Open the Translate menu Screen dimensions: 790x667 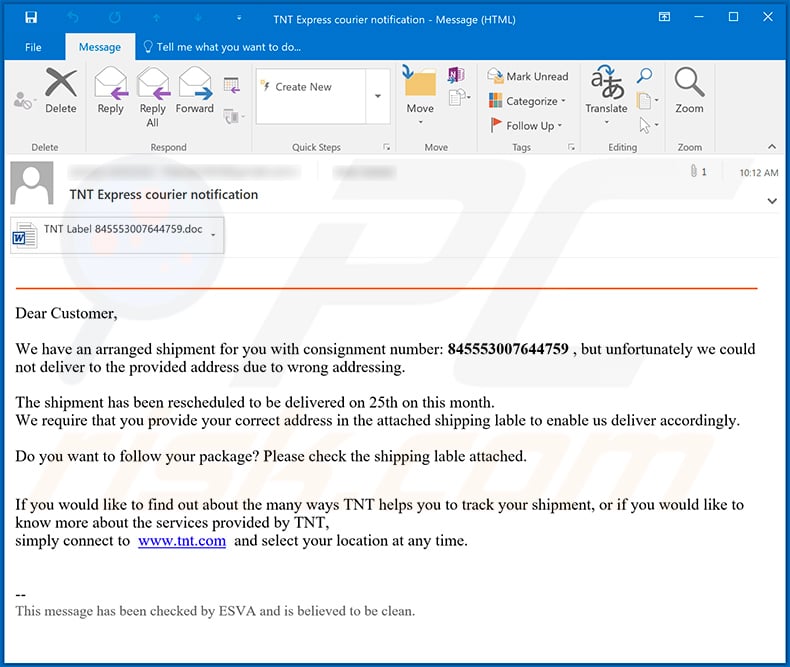coord(607,96)
